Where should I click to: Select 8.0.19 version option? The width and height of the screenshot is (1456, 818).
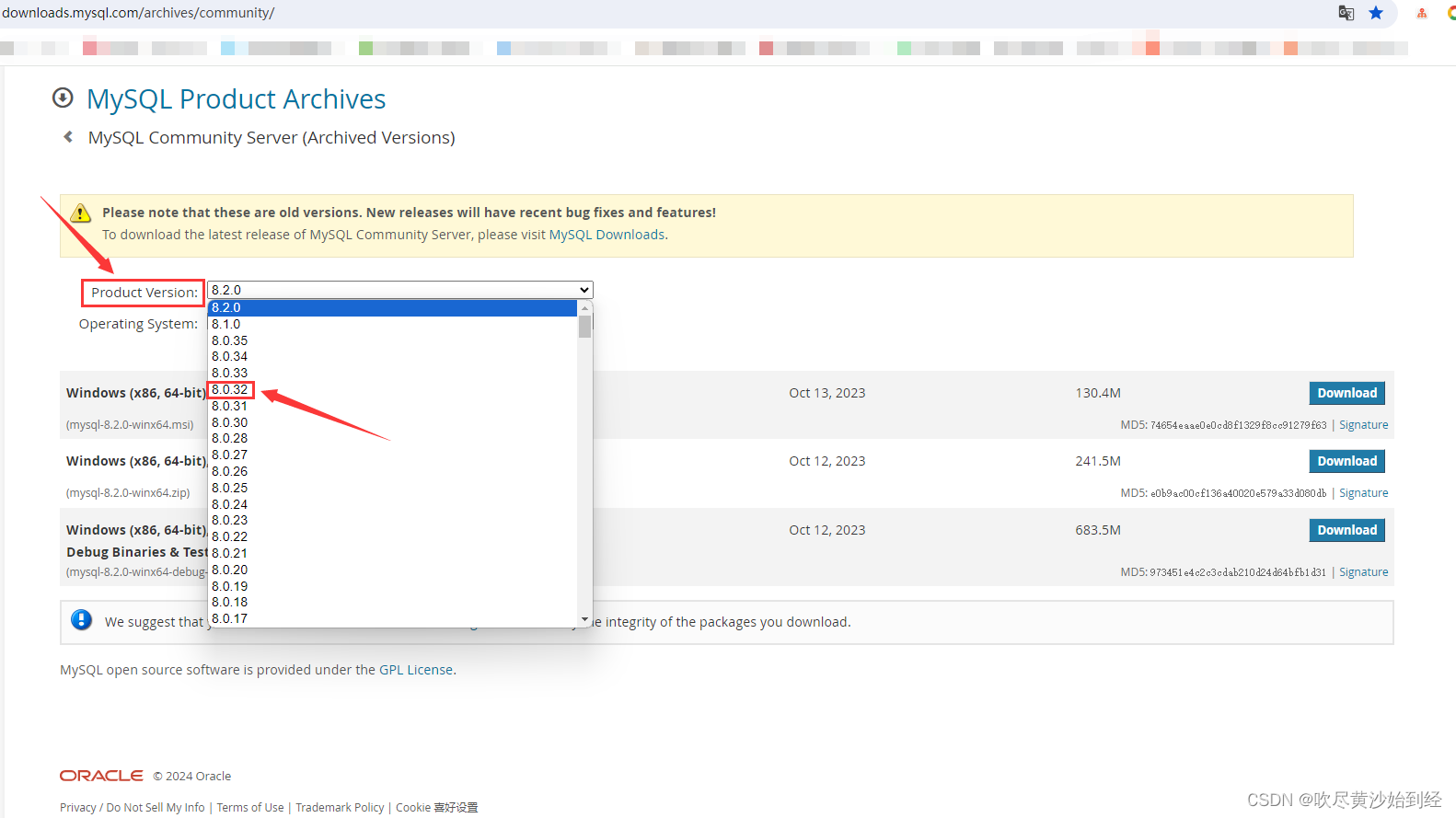coord(392,586)
